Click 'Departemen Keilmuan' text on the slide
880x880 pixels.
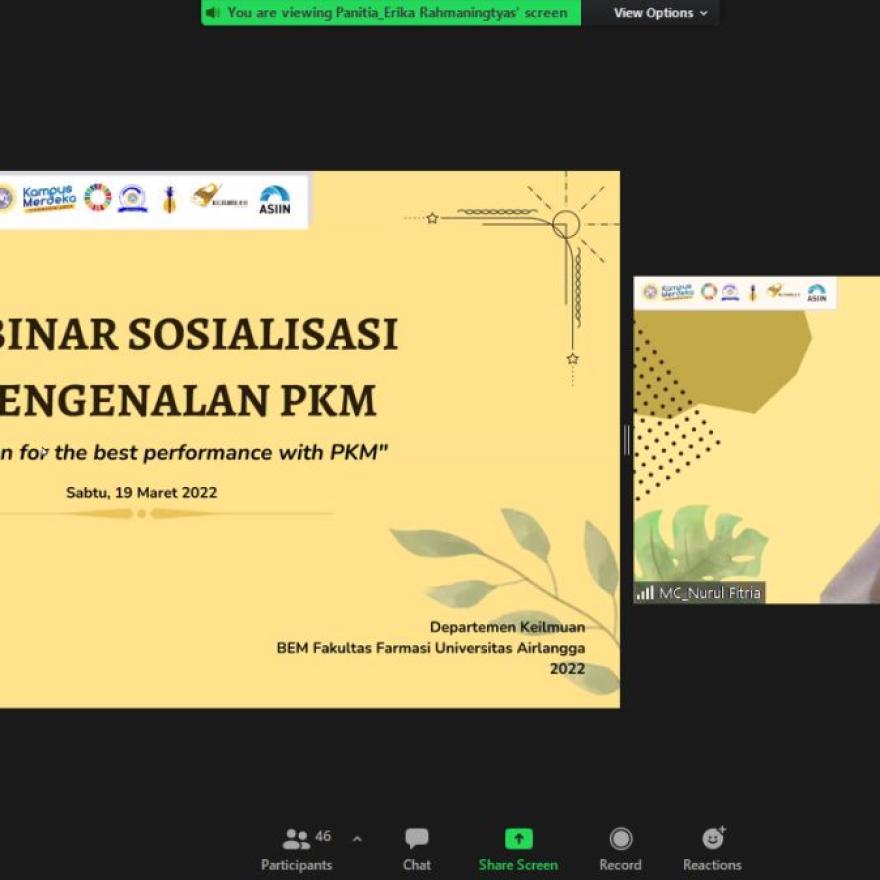point(507,627)
